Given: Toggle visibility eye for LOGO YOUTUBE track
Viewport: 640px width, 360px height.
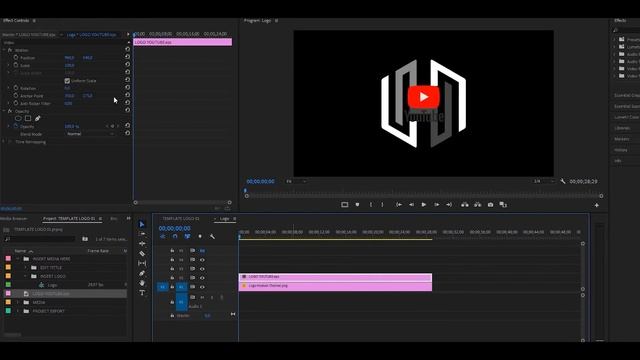Looking at the screenshot, I should (202, 278).
